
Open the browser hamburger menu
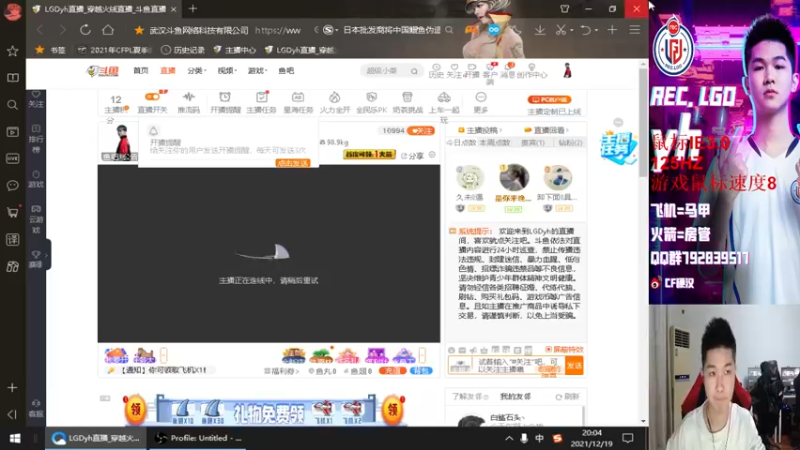[x=635, y=30]
